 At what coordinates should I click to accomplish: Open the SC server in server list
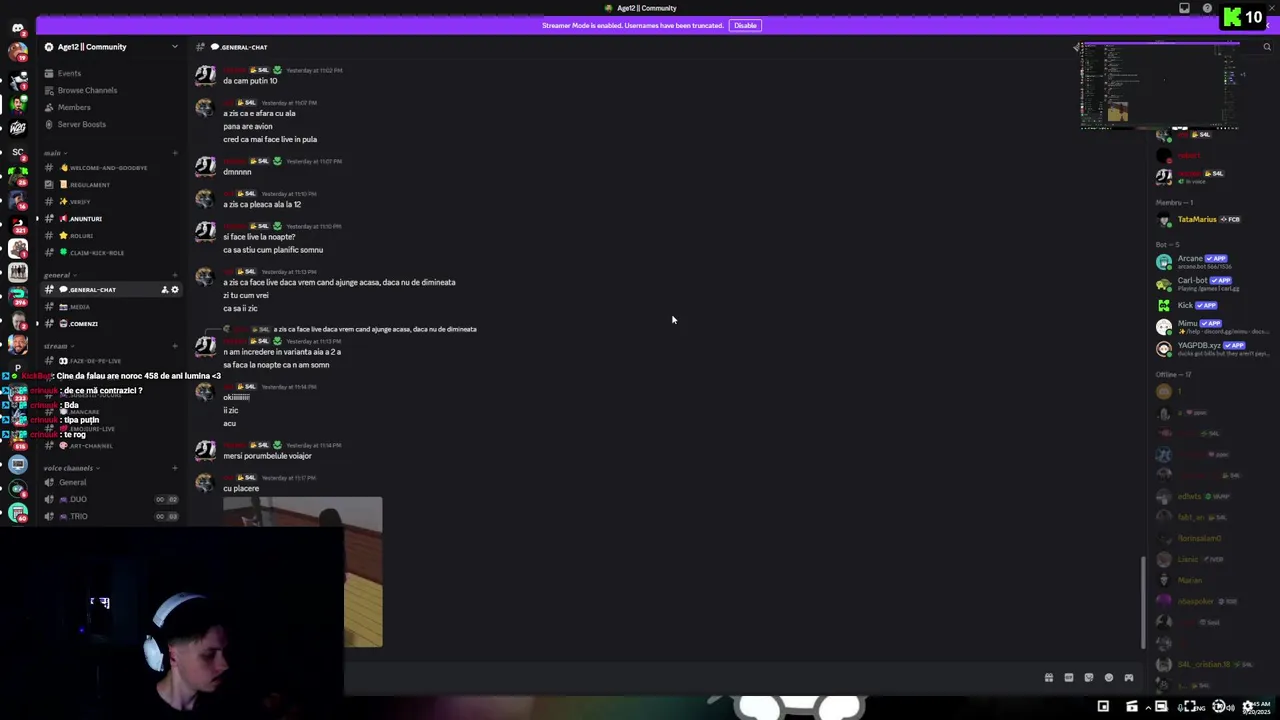[18, 152]
